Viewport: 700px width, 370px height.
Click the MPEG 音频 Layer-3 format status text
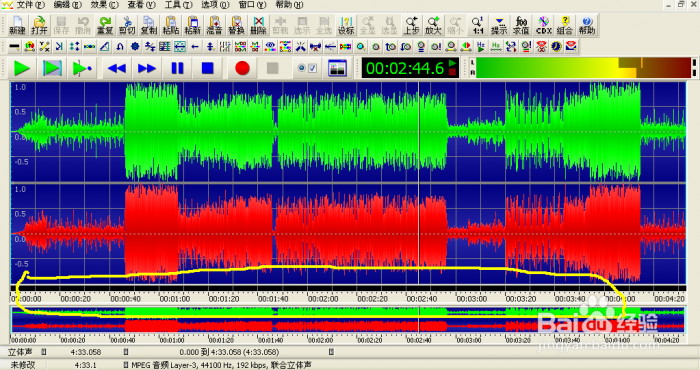(x=221, y=365)
